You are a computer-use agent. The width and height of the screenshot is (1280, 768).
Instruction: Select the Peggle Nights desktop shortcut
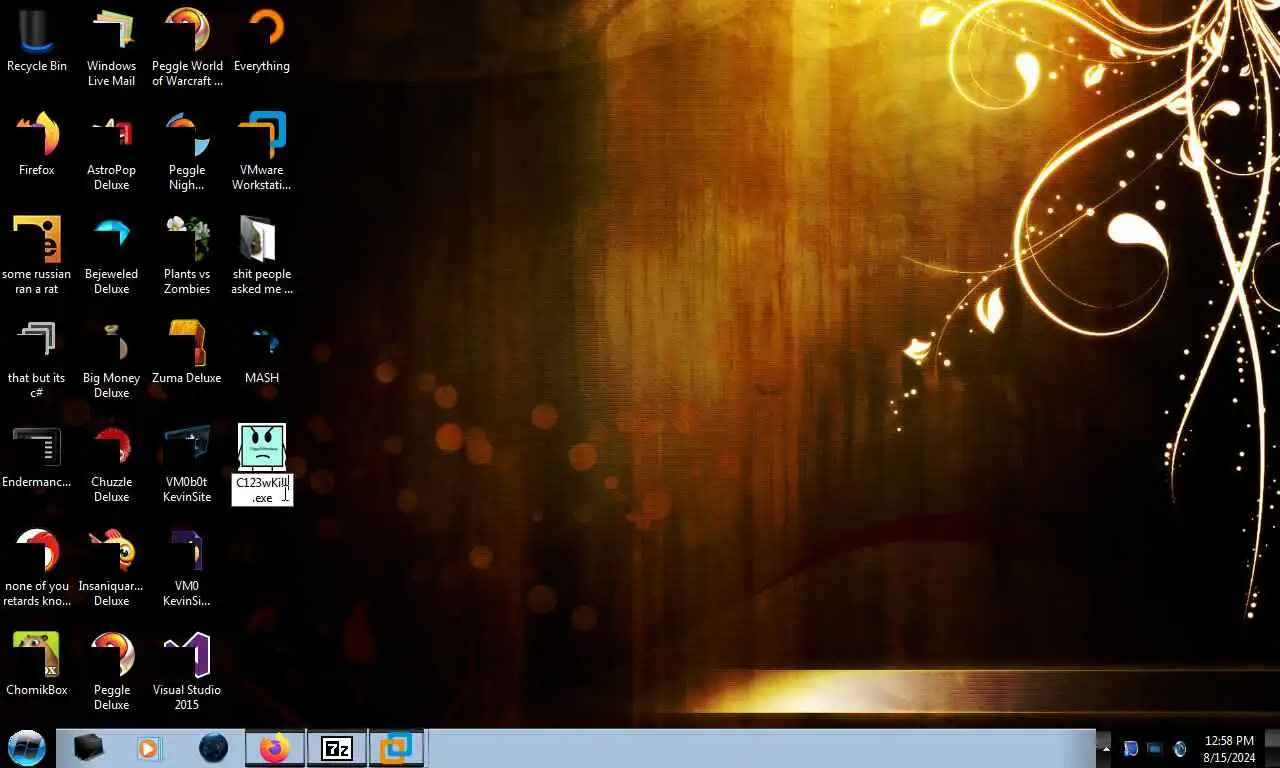pos(187,152)
